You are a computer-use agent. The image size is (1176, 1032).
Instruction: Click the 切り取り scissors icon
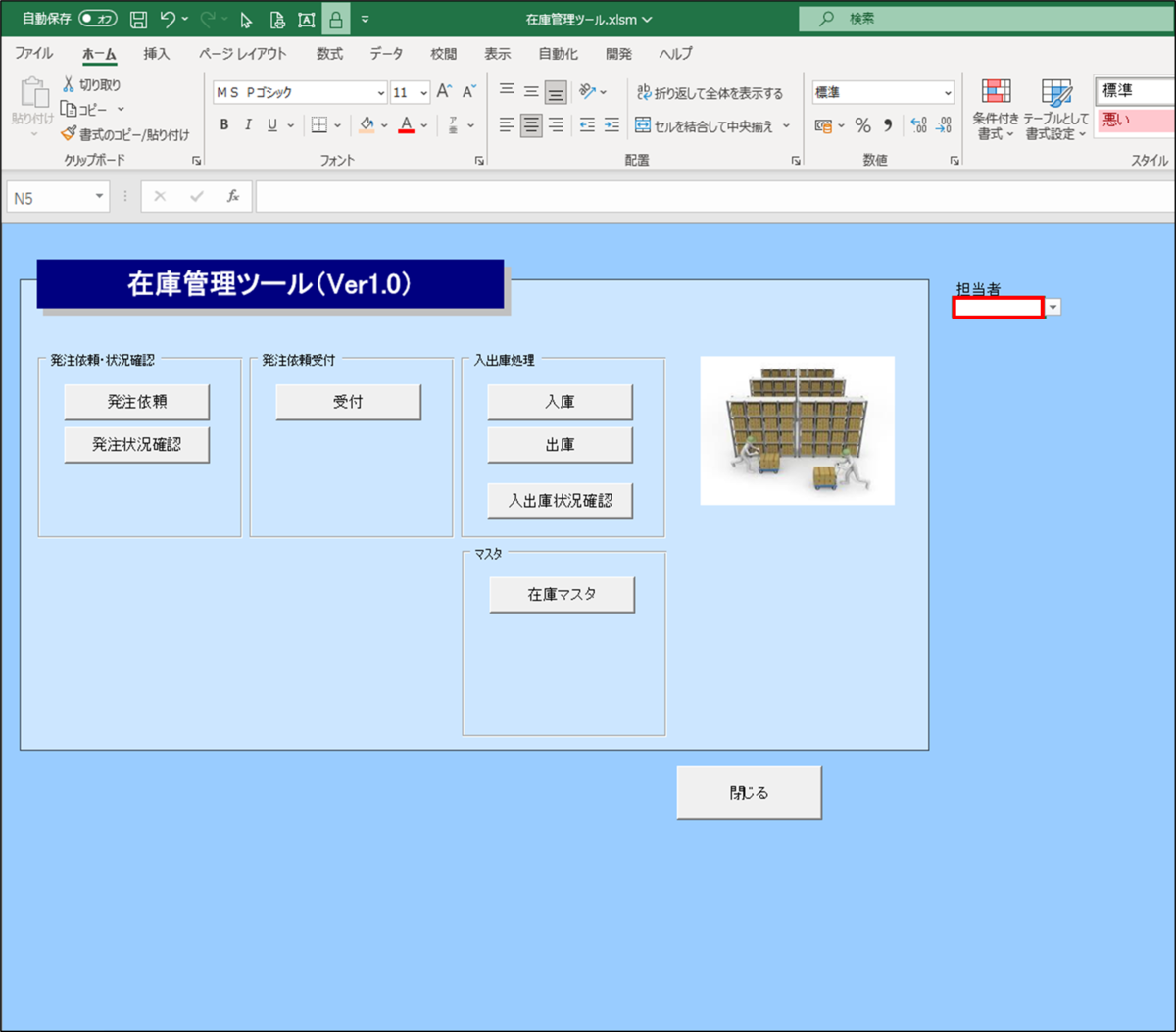[x=69, y=85]
